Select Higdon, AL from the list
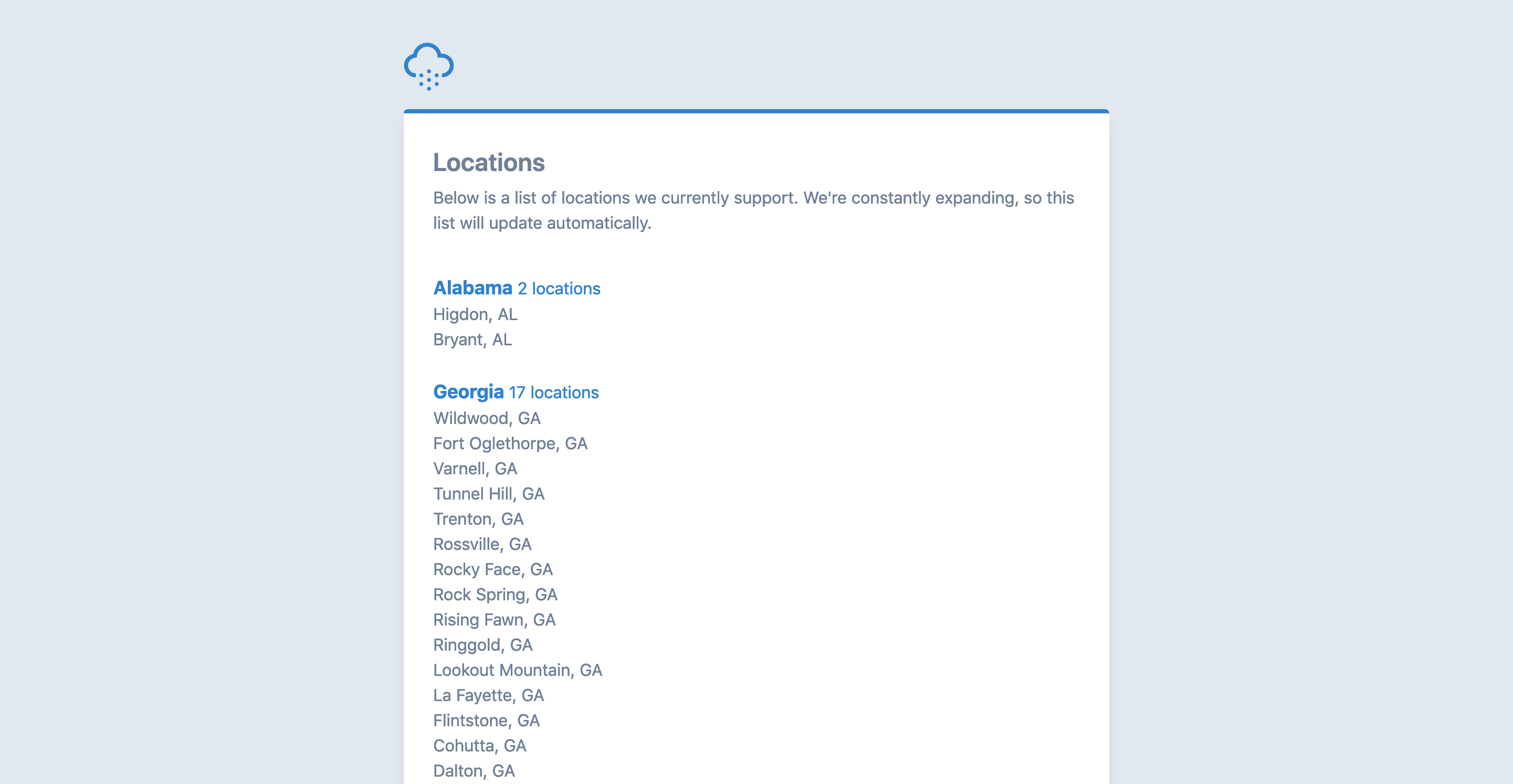The height and width of the screenshot is (784, 1513). [x=475, y=314]
